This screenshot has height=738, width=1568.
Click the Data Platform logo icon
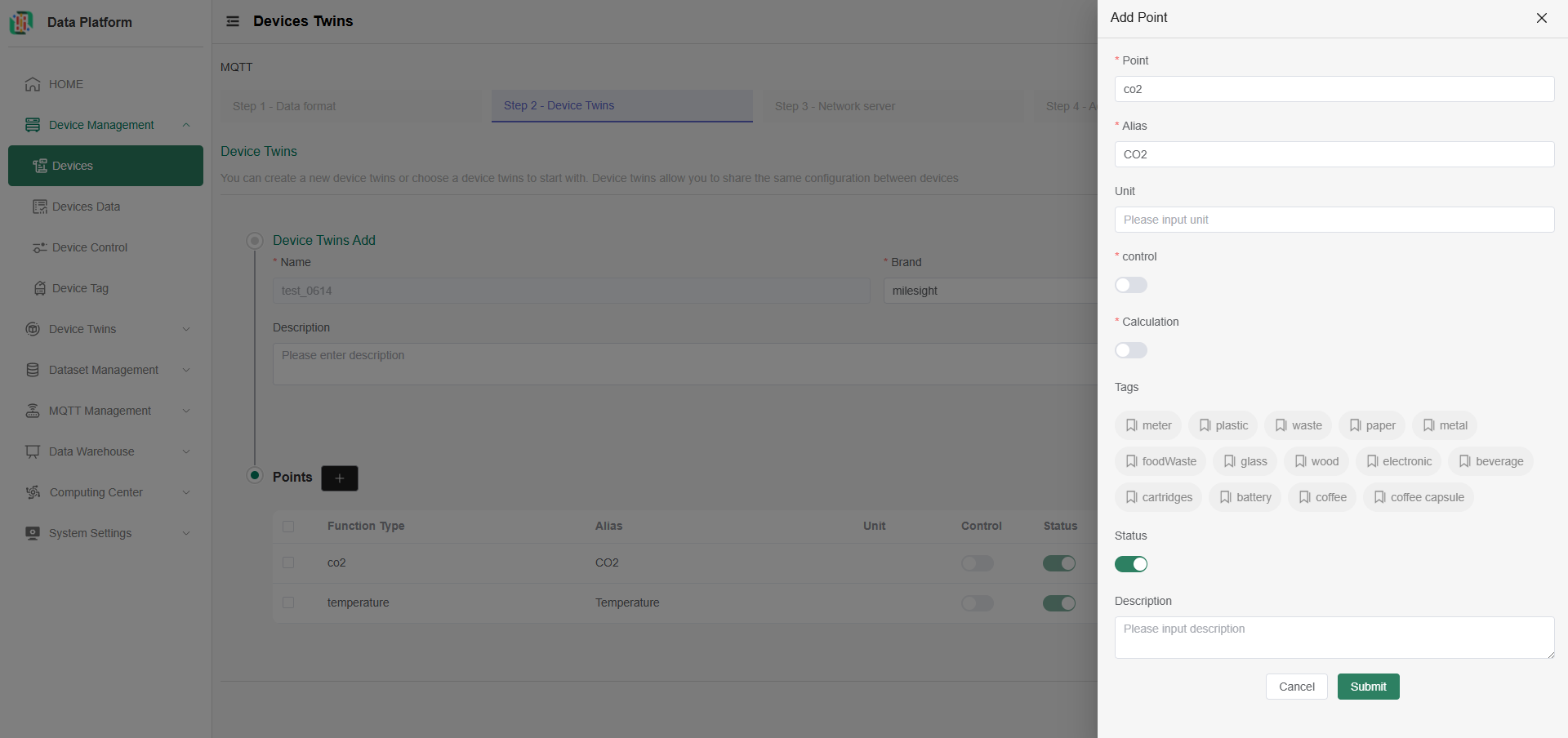(21, 22)
